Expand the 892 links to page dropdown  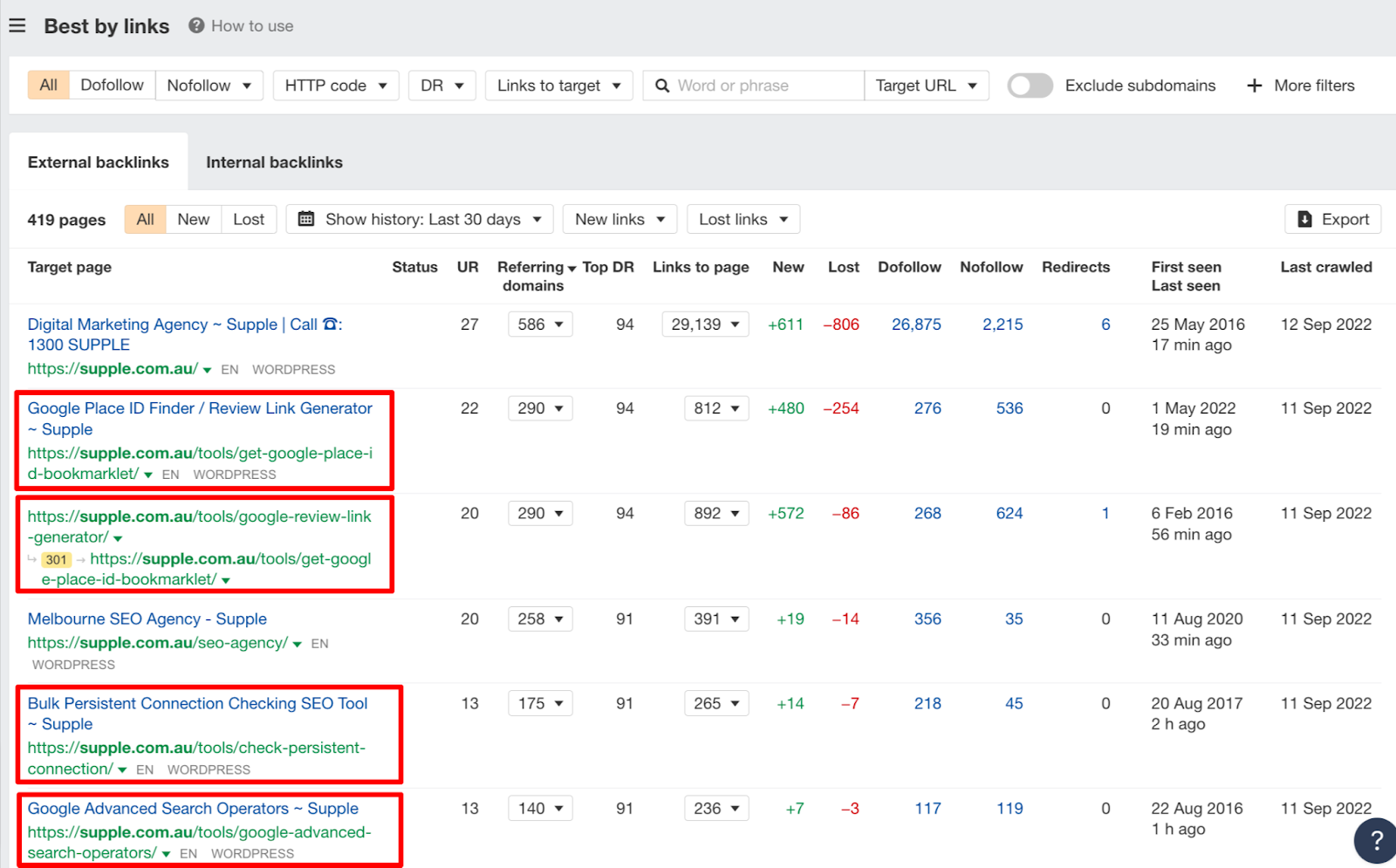[716, 514]
